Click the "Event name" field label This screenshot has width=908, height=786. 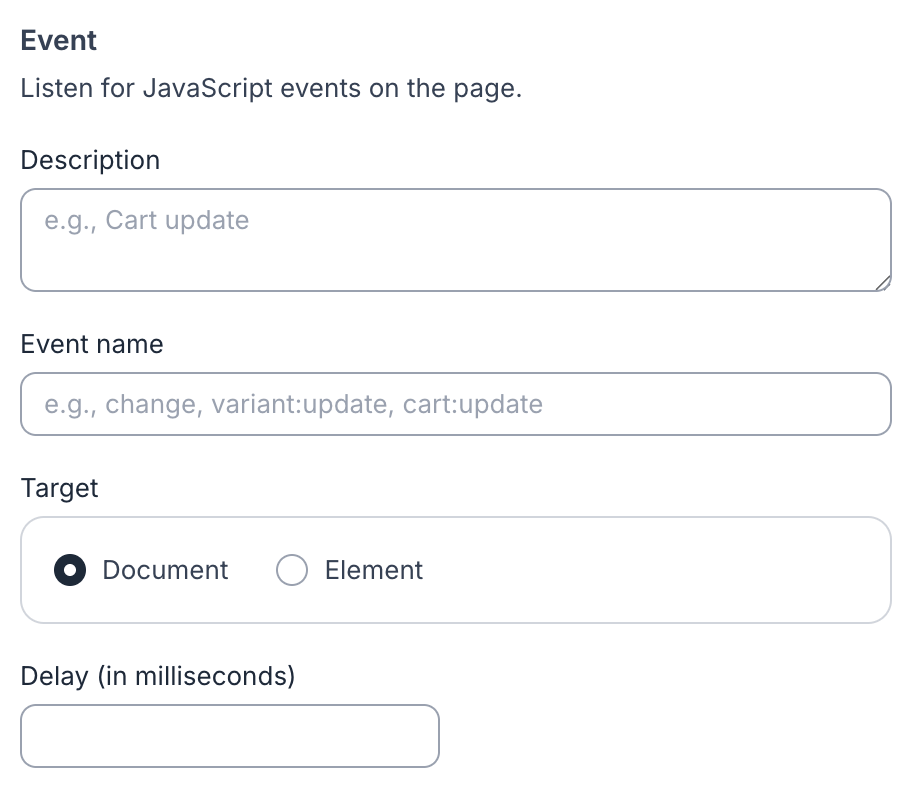click(x=92, y=345)
